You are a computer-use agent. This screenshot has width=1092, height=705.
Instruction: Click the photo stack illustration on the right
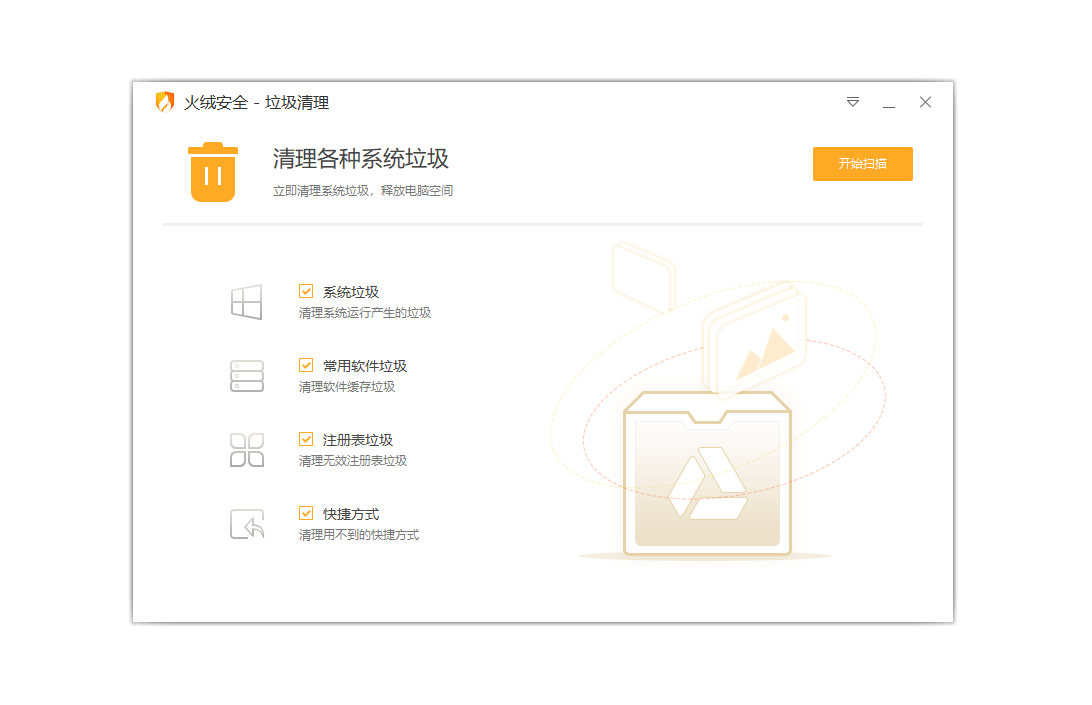tap(755, 340)
